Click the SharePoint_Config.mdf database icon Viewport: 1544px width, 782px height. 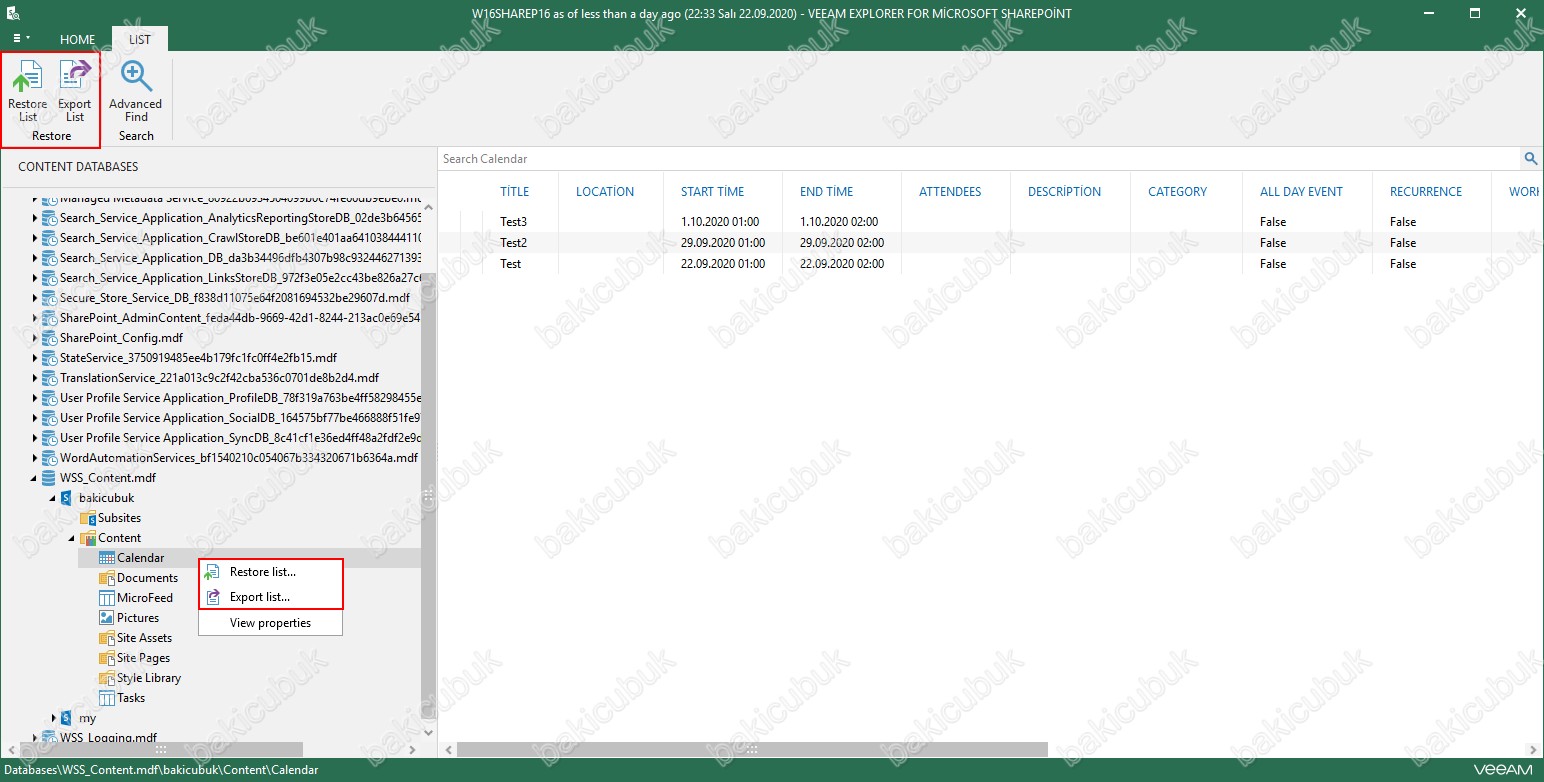click(x=49, y=338)
